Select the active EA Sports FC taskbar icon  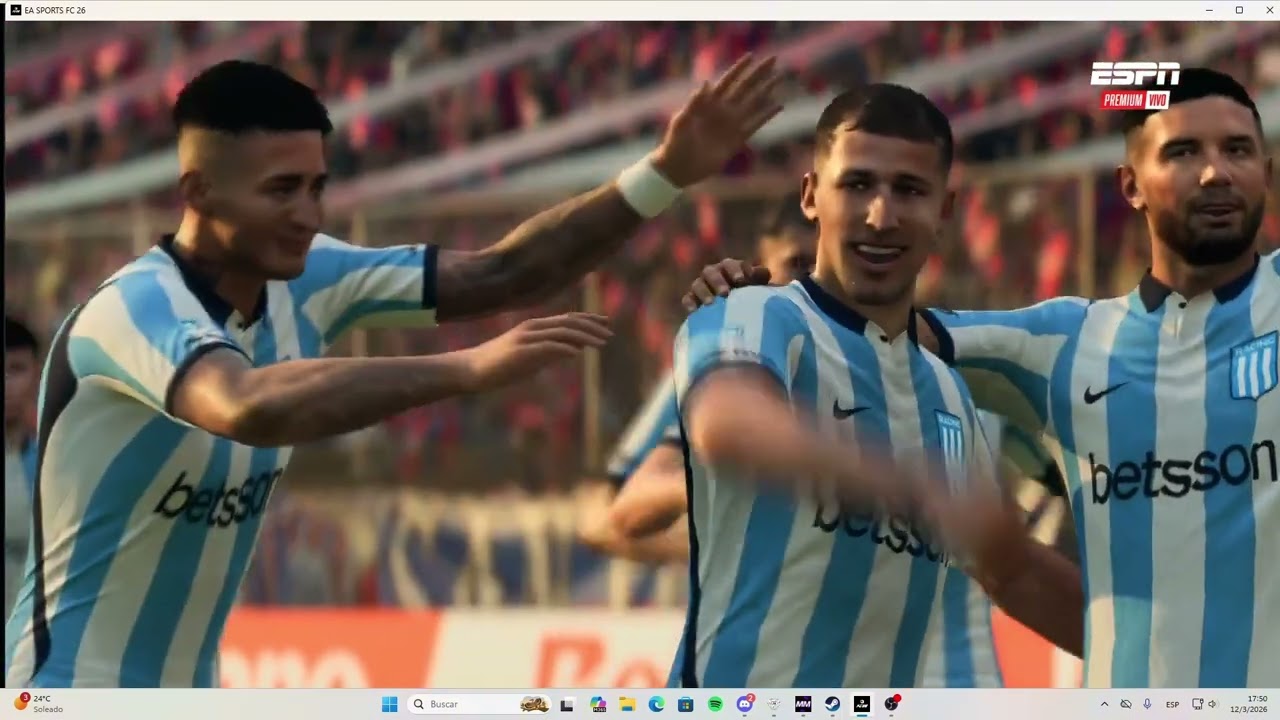pos(861,704)
